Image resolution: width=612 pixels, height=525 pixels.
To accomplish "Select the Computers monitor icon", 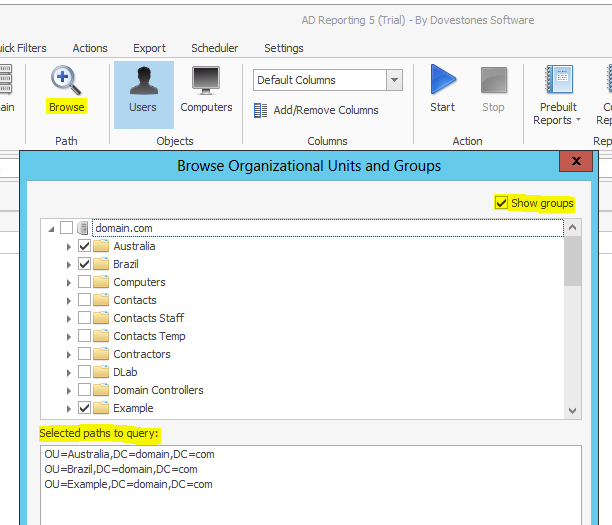I will 206,82.
